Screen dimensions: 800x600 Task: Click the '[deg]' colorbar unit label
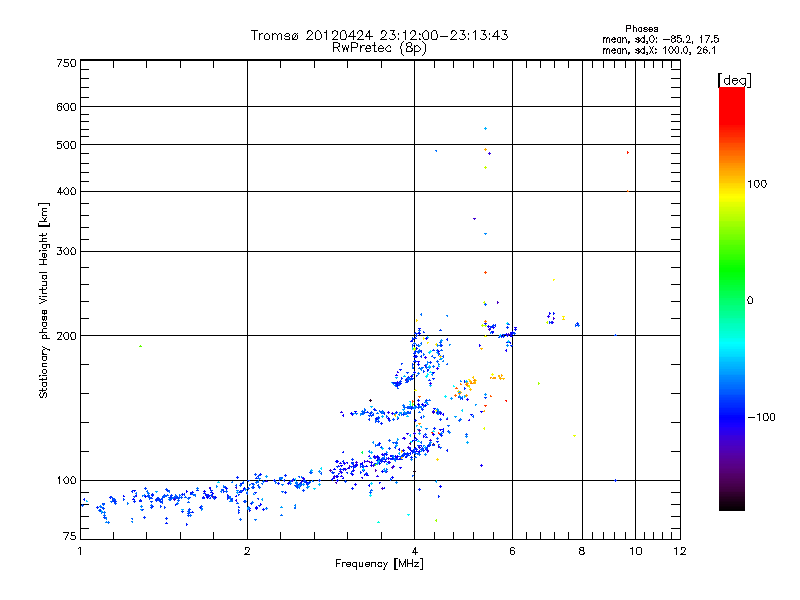coord(734,80)
